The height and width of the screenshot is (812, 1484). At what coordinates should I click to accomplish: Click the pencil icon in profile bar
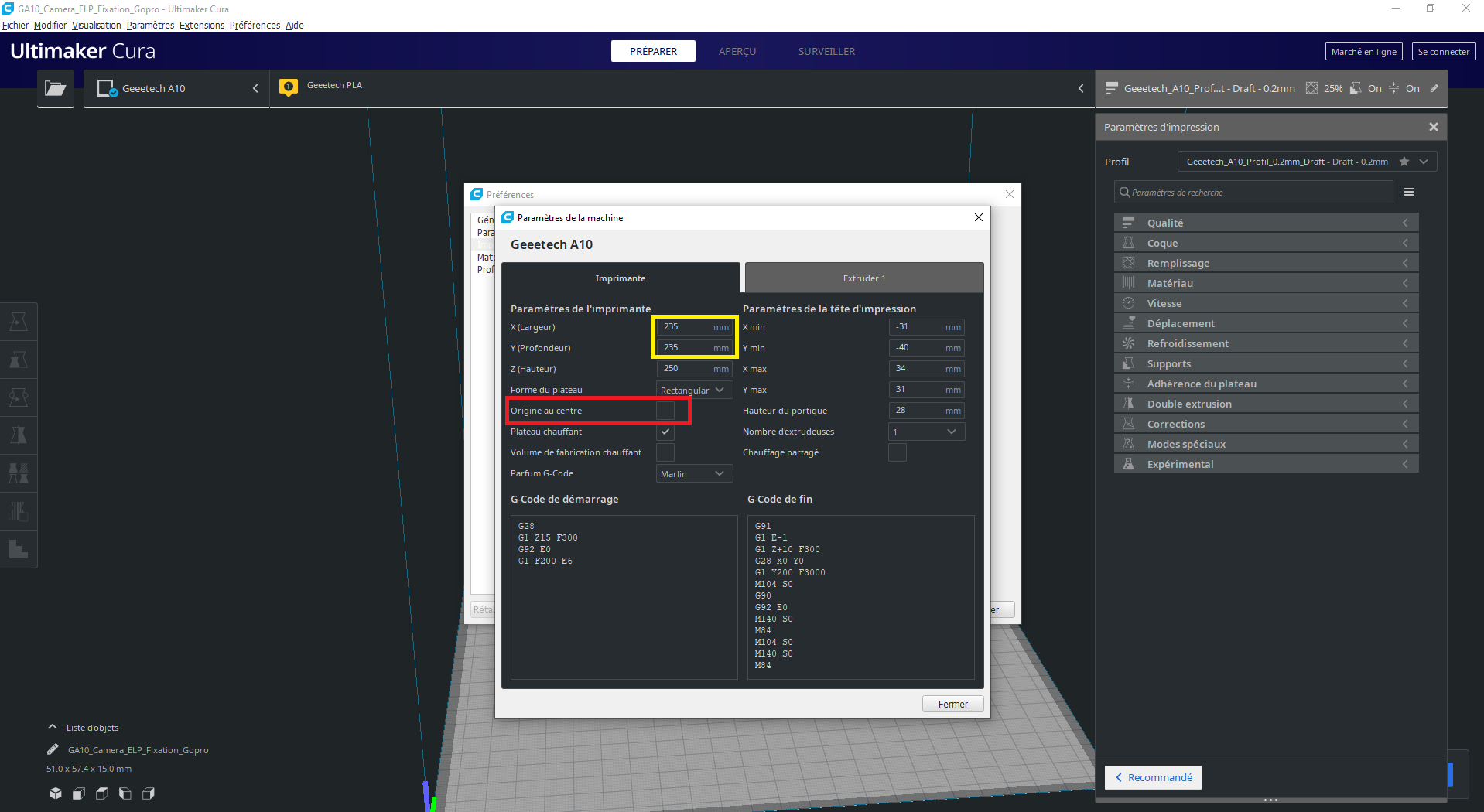click(1434, 88)
